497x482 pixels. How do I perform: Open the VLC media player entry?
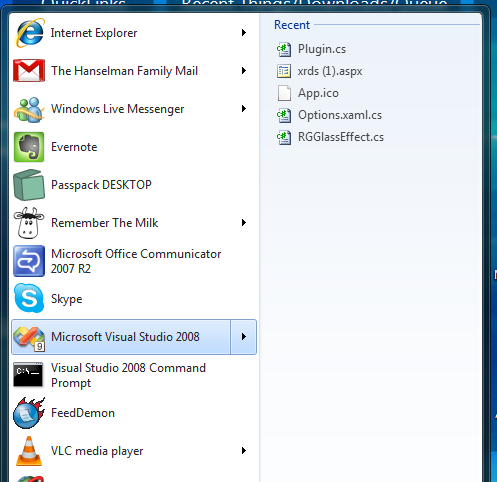[97, 451]
